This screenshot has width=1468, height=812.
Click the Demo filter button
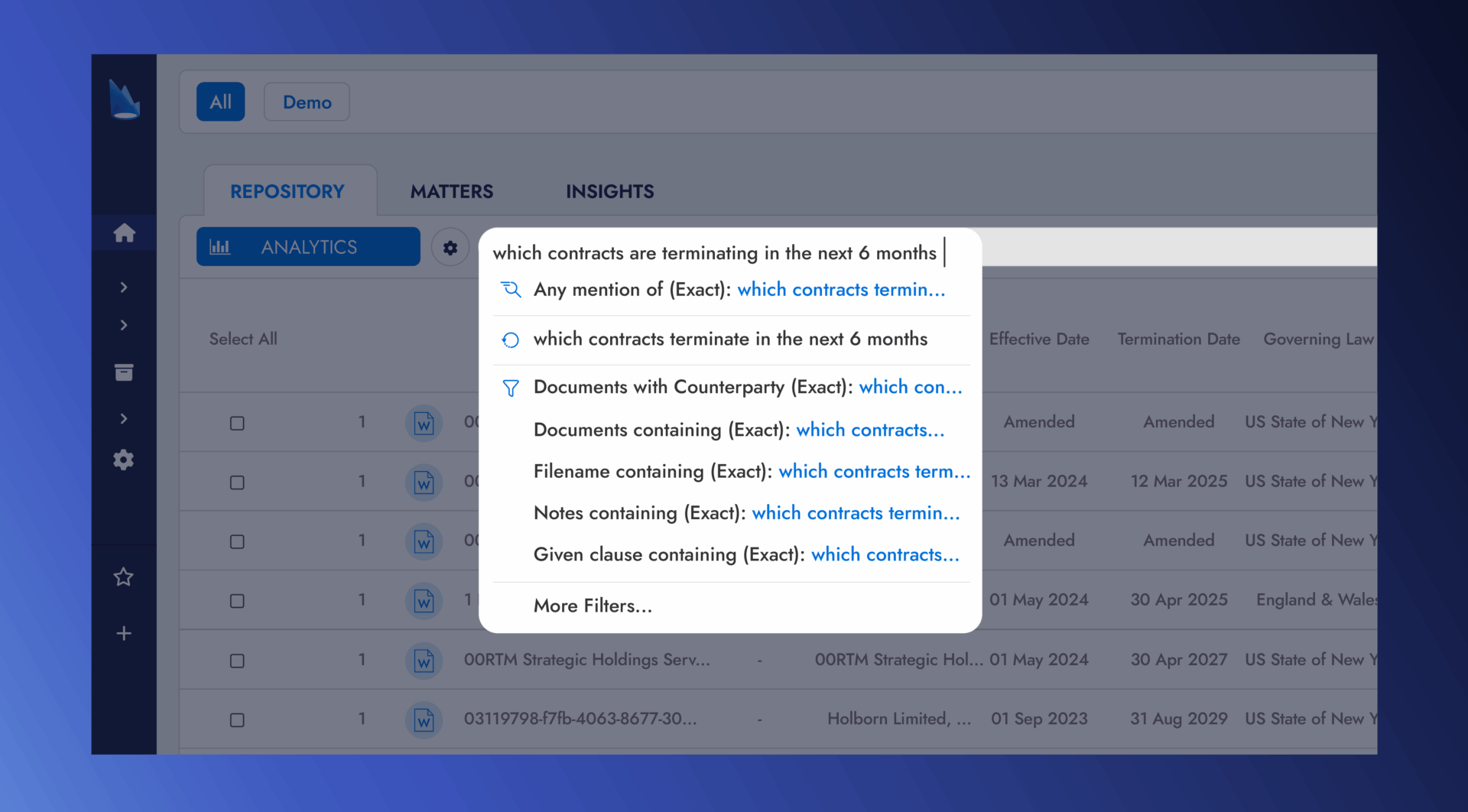(x=306, y=102)
